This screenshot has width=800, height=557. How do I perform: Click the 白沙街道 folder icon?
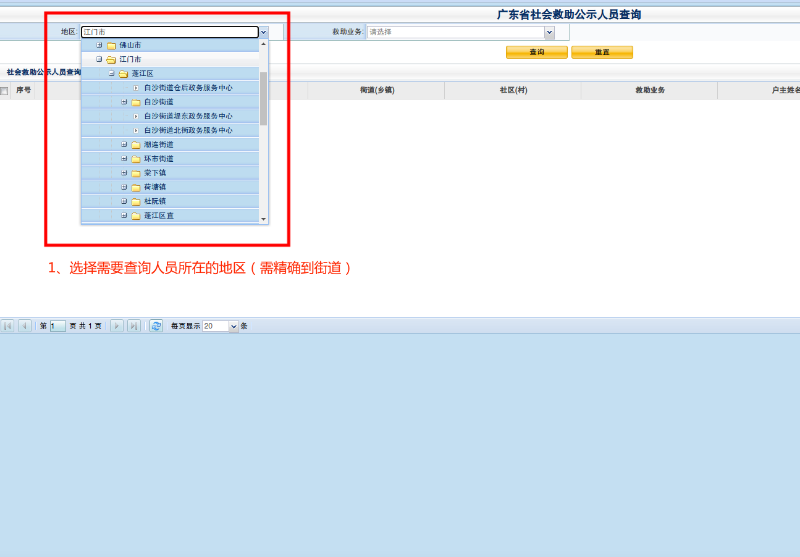click(x=136, y=103)
